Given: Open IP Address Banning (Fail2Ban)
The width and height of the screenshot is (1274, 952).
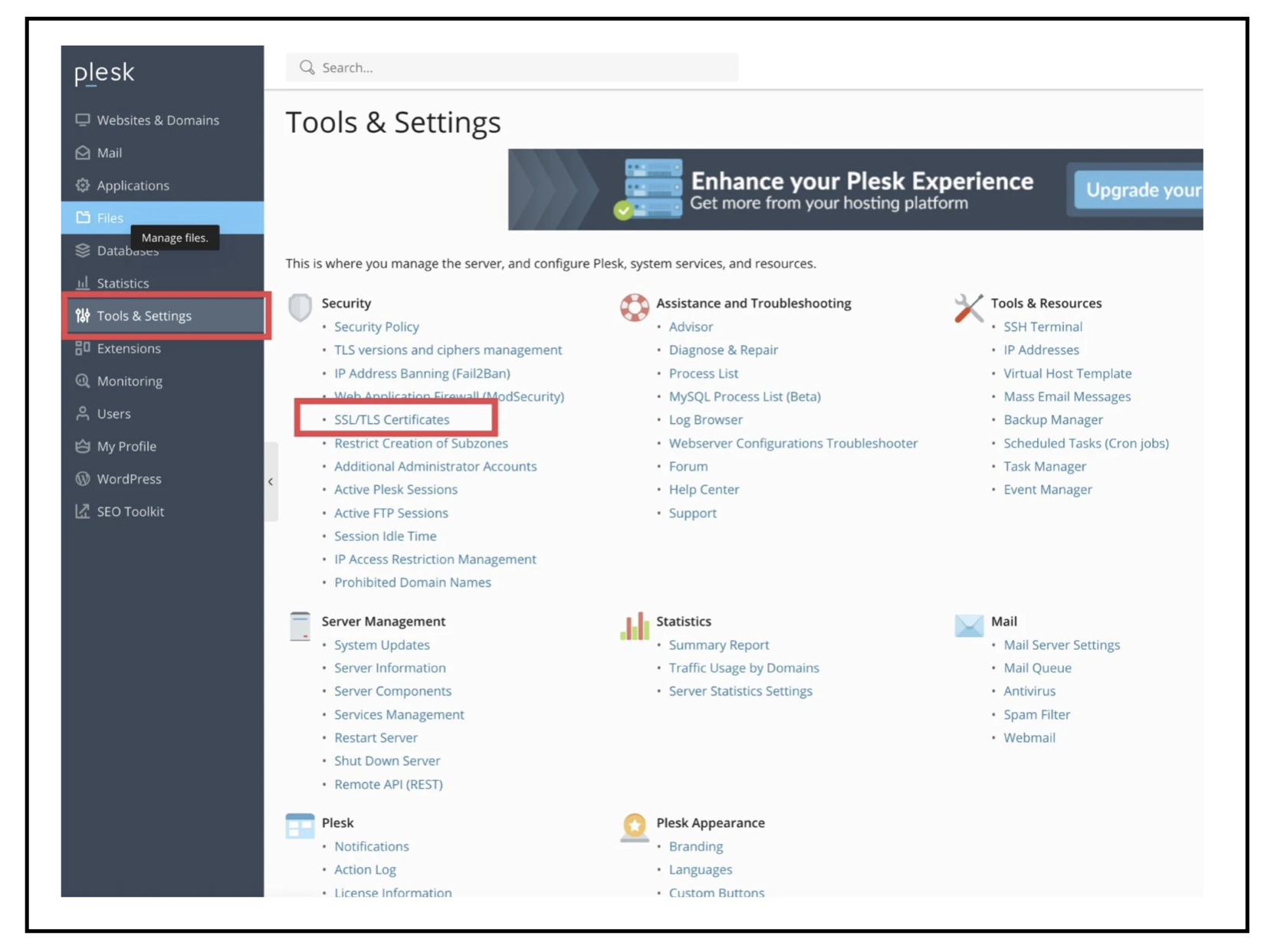Looking at the screenshot, I should pyautogui.click(x=422, y=373).
